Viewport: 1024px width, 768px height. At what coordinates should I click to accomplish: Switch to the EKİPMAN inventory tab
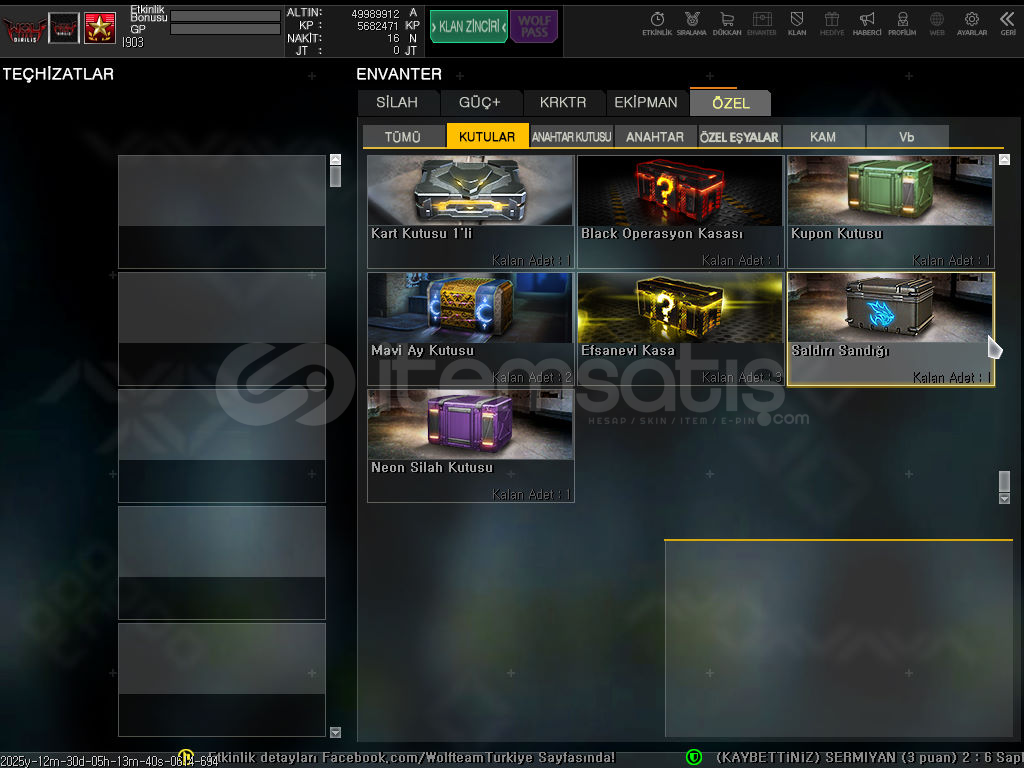coord(646,103)
